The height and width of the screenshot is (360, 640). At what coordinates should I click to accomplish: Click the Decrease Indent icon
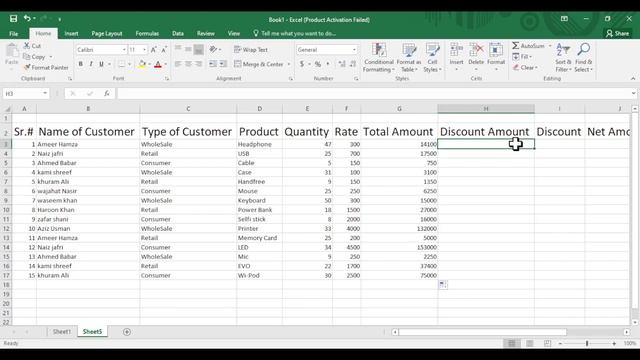[x=213, y=64]
